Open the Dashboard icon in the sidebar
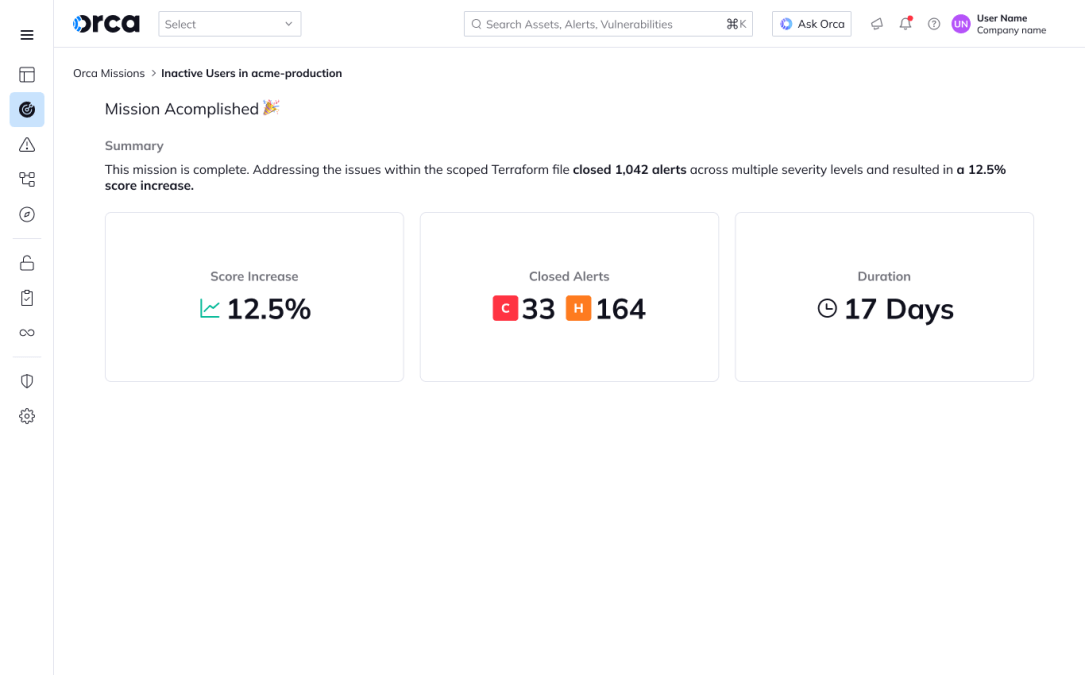 click(26, 74)
